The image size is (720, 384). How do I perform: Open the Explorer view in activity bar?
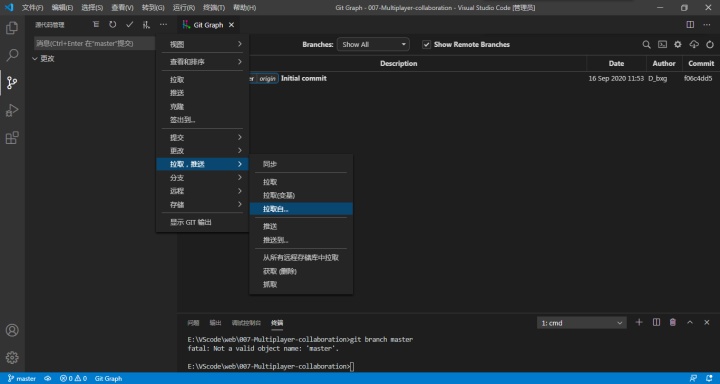click(x=12, y=28)
